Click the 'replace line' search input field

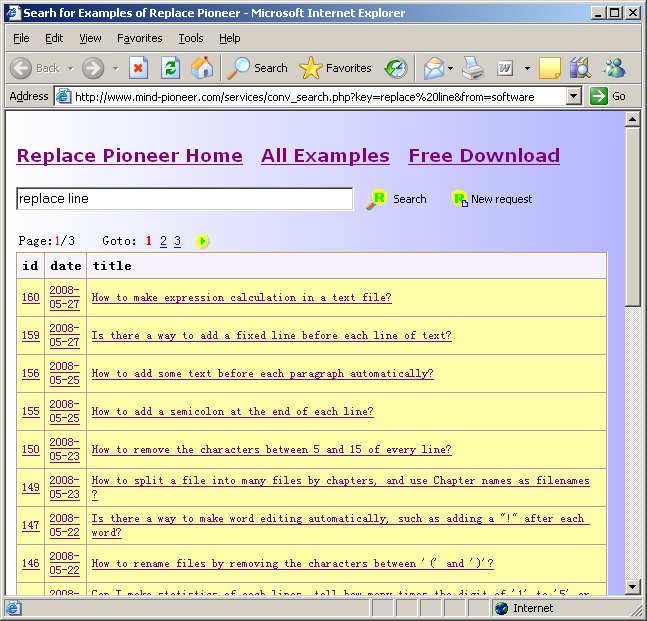click(185, 199)
